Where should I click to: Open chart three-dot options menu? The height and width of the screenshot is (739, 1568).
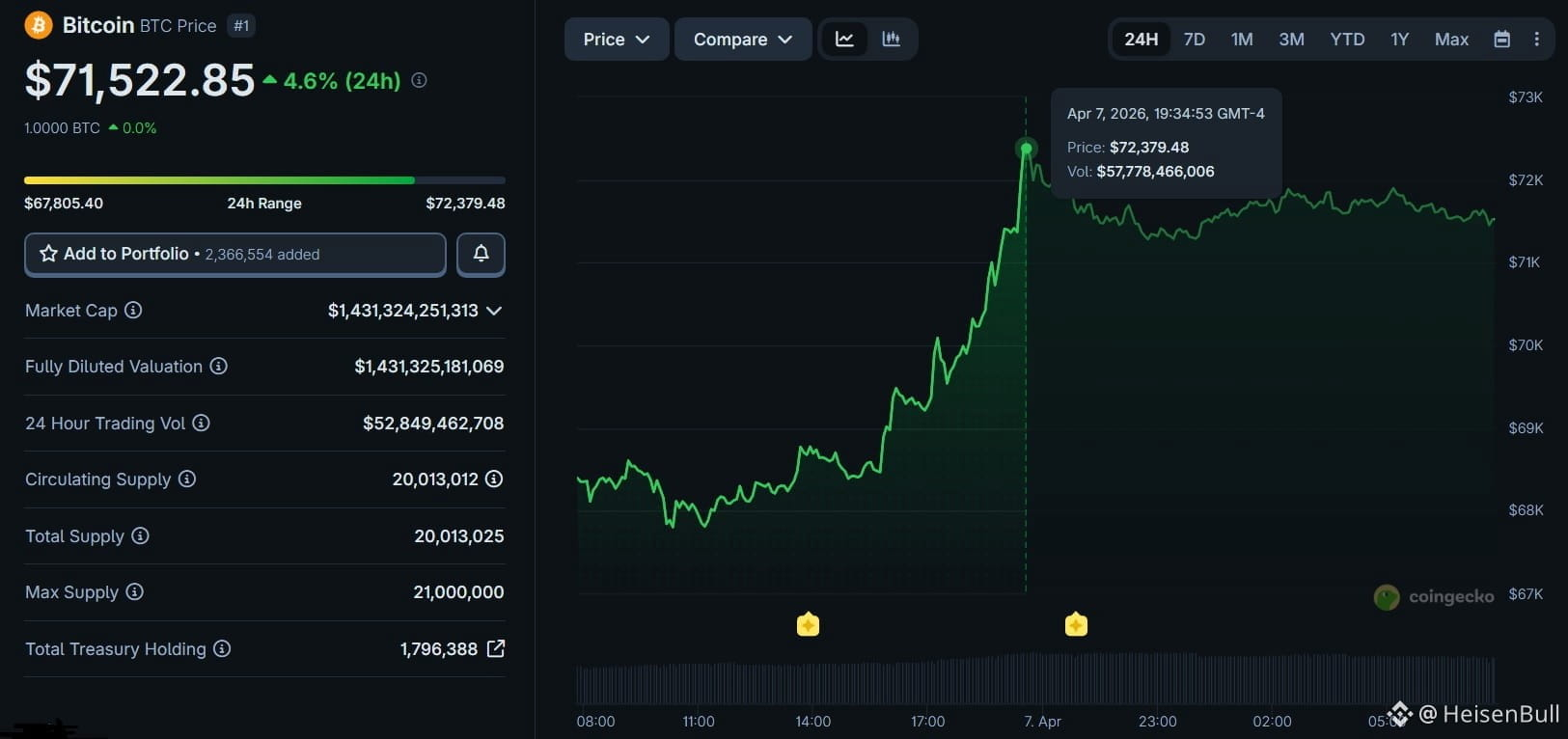[1536, 40]
